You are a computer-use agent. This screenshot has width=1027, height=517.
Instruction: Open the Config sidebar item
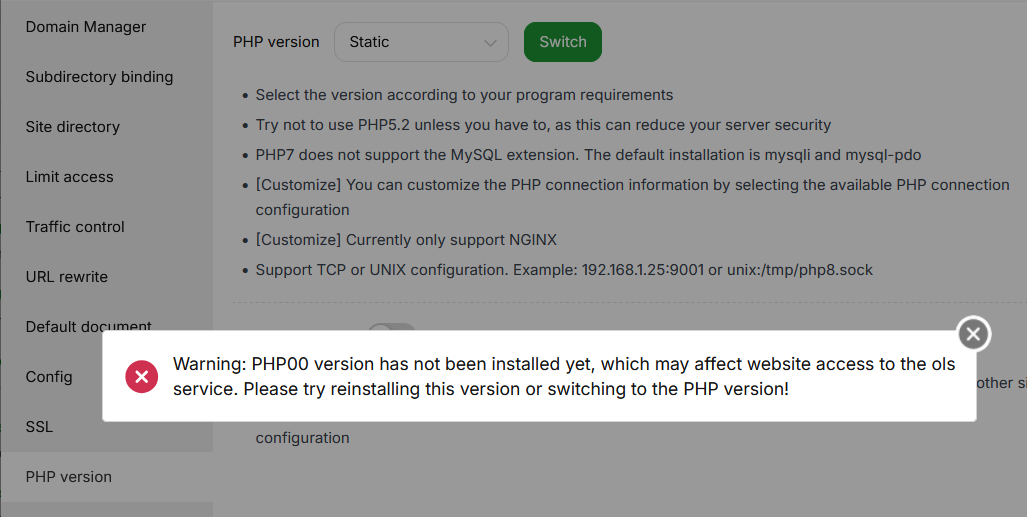click(49, 377)
